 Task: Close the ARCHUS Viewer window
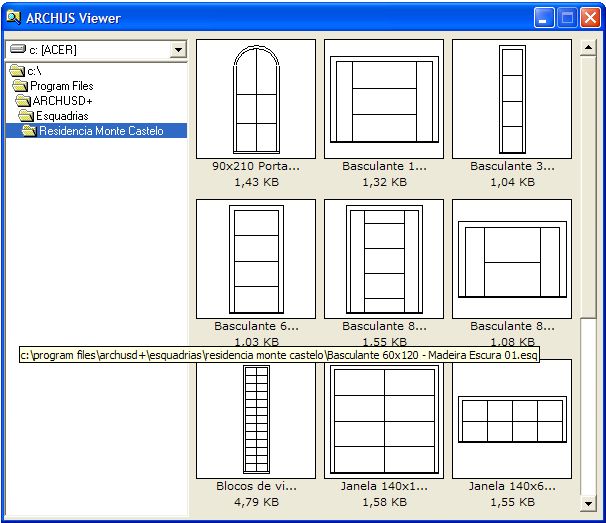[590, 18]
